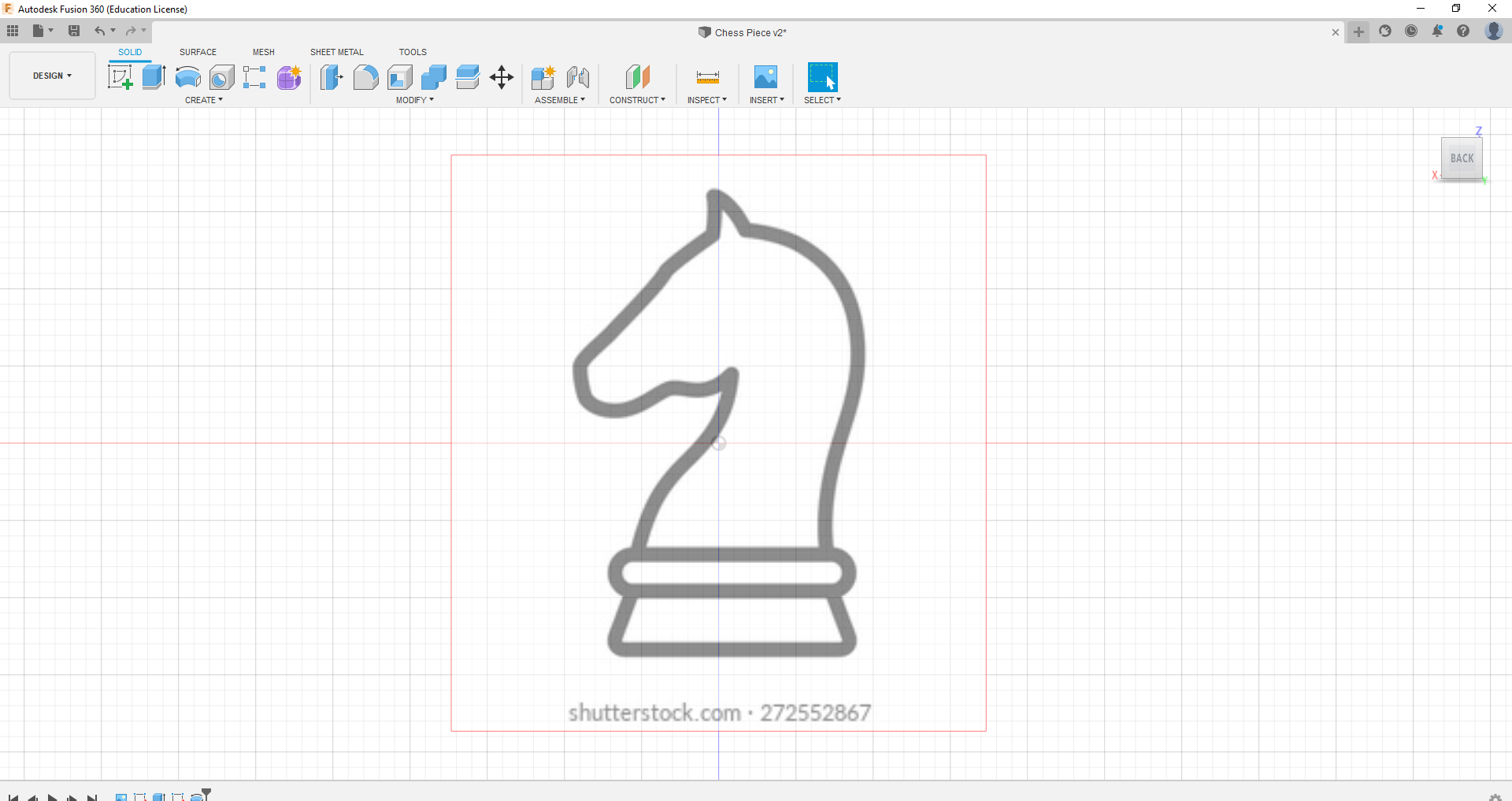Close the Chess Piece v2 tab
This screenshot has width=1512, height=801.
1336,32
